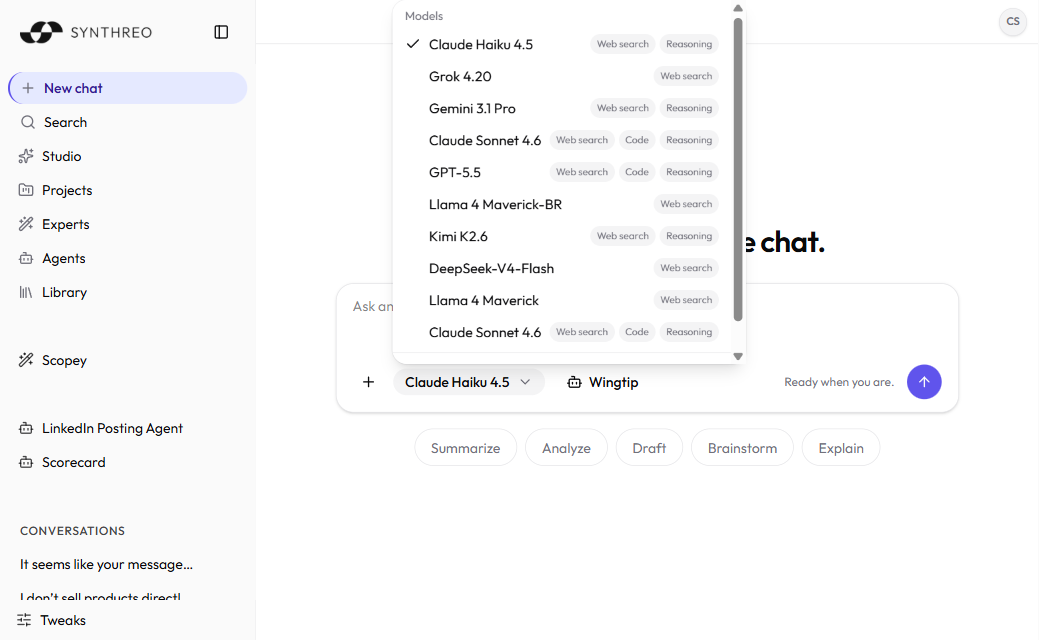
Task: Click the Agents robot icon
Action: [x=26, y=258]
